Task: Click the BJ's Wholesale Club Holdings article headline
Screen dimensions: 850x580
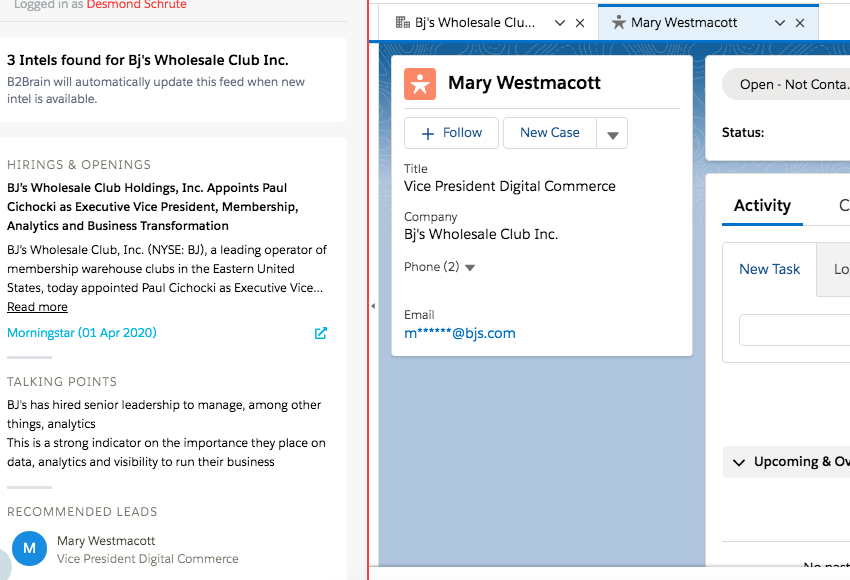Action: point(153,207)
